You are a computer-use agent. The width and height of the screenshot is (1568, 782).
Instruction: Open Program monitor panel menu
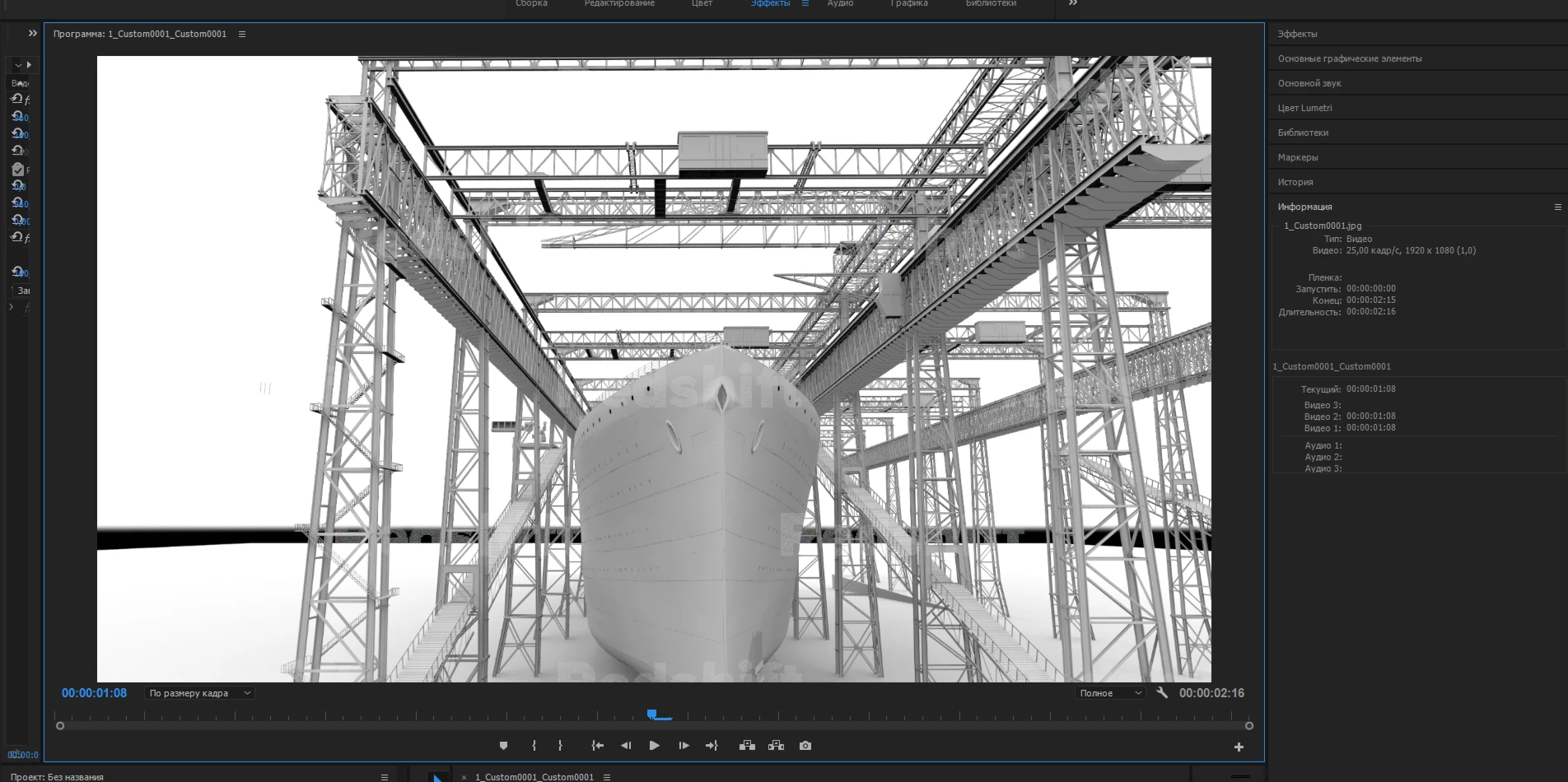242,34
